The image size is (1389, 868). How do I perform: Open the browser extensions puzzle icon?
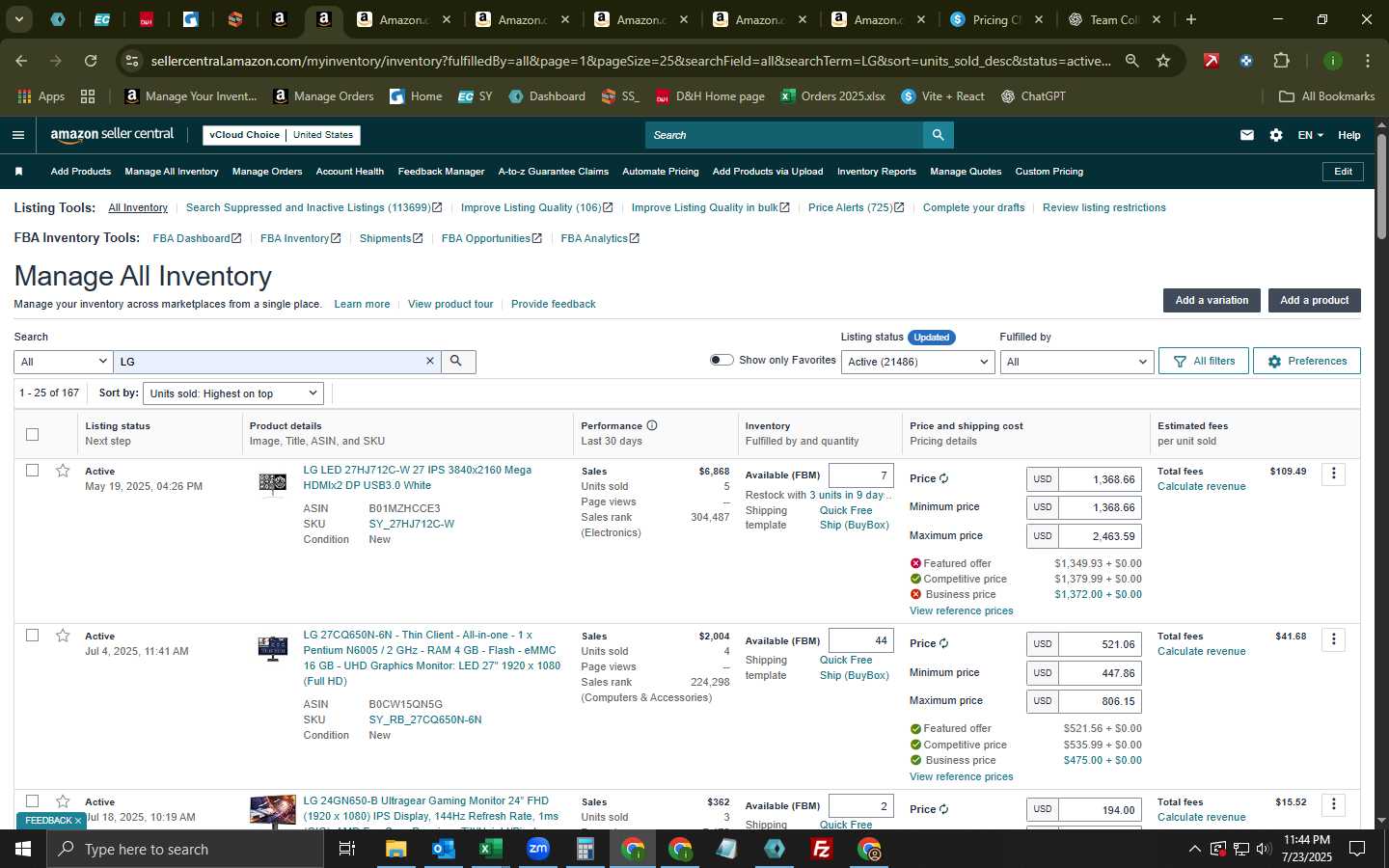click(x=1281, y=61)
